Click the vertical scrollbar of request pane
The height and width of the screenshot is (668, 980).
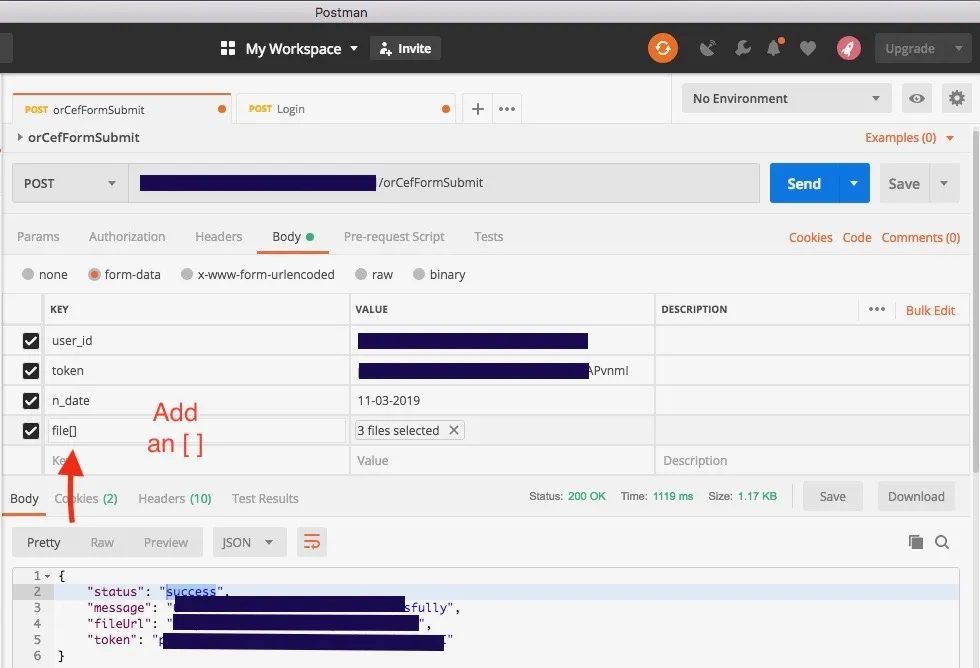click(976, 300)
